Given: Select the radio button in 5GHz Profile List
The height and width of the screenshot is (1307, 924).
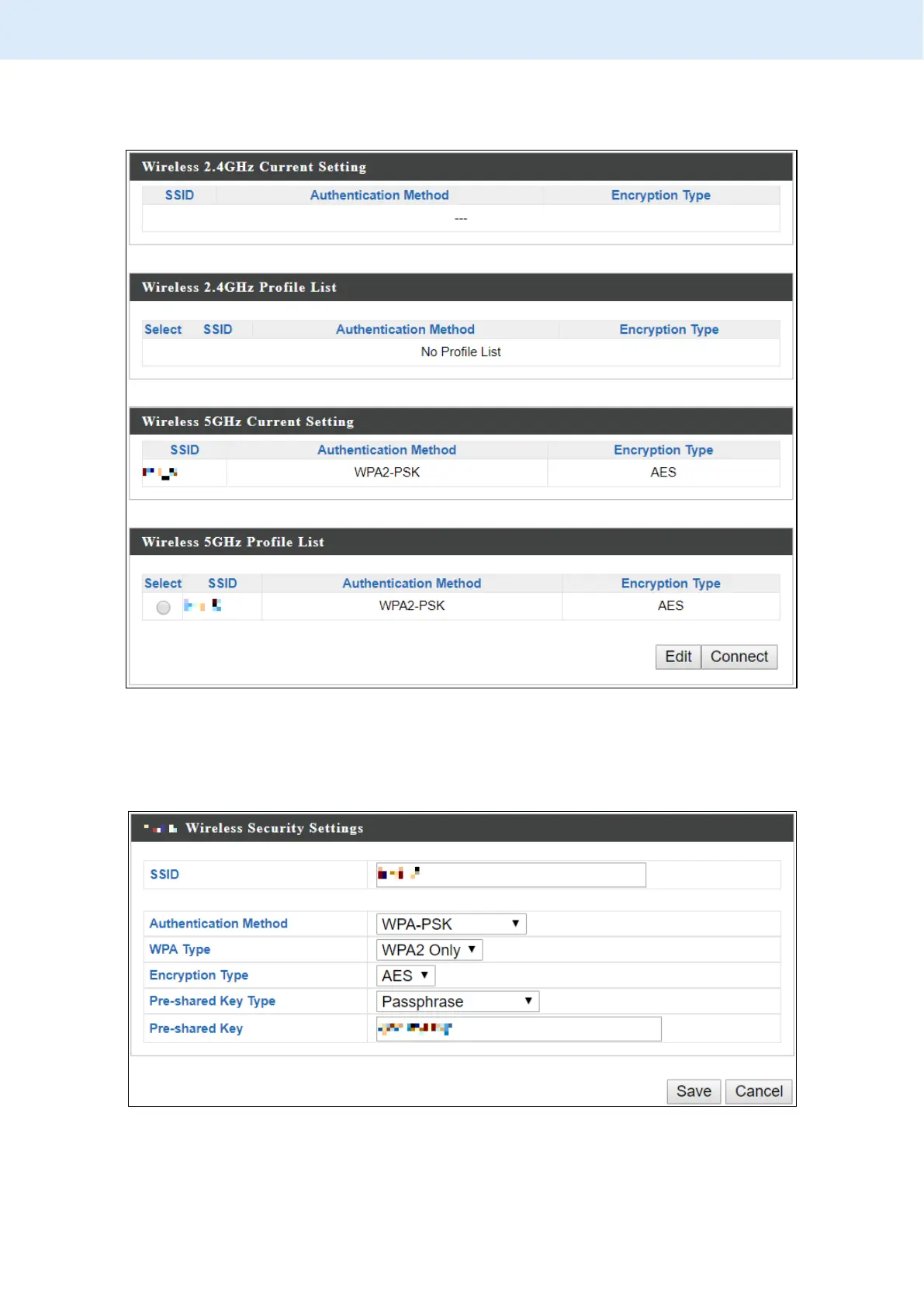Looking at the screenshot, I should click(x=163, y=608).
